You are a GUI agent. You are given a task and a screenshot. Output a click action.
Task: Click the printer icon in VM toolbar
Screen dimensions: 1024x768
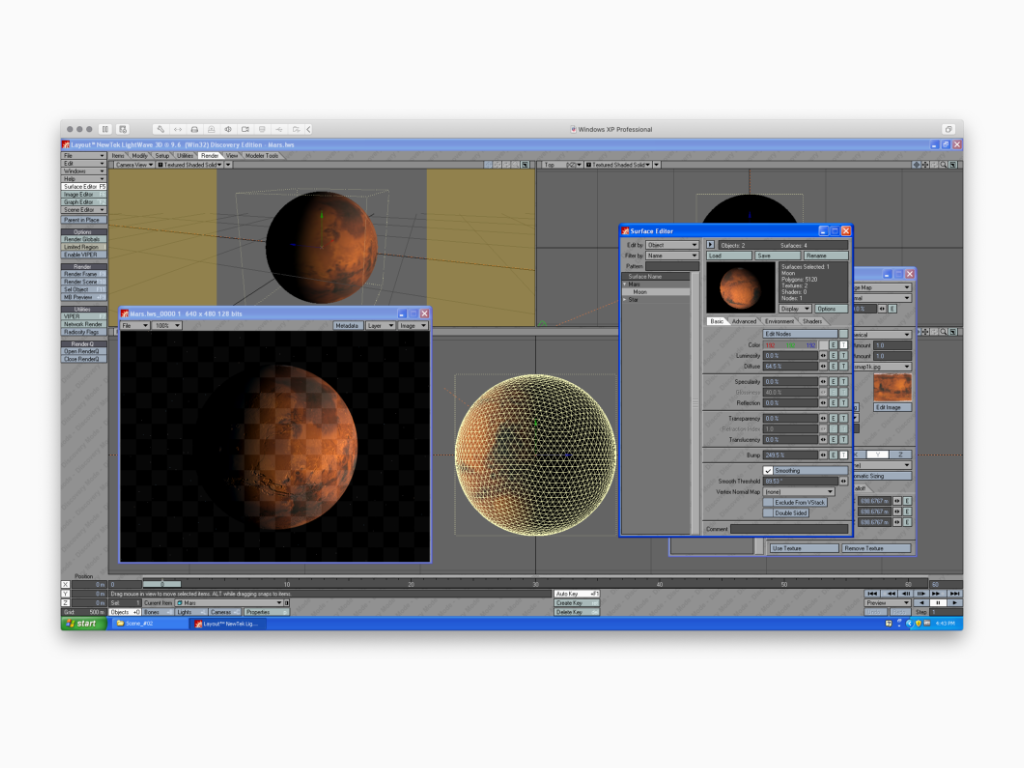194,129
